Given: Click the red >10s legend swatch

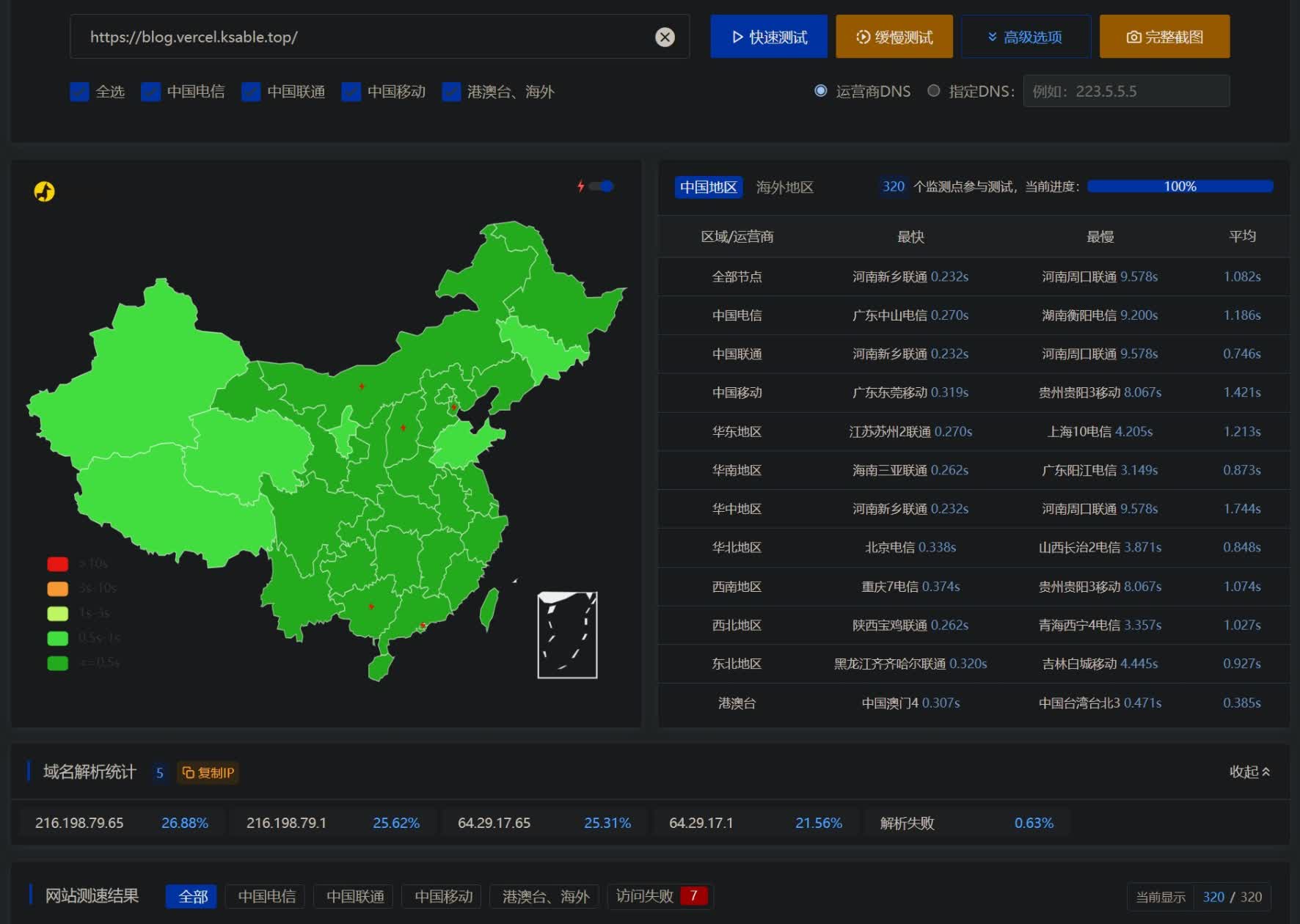Looking at the screenshot, I should (x=57, y=563).
